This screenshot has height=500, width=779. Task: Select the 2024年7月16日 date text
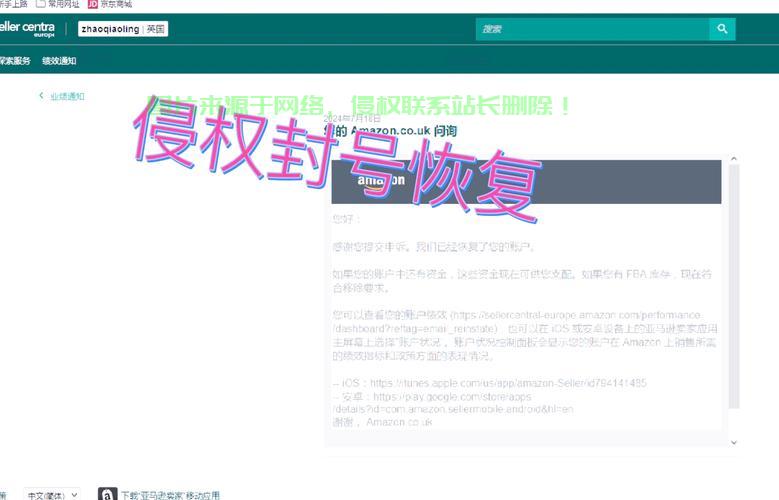coord(352,118)
